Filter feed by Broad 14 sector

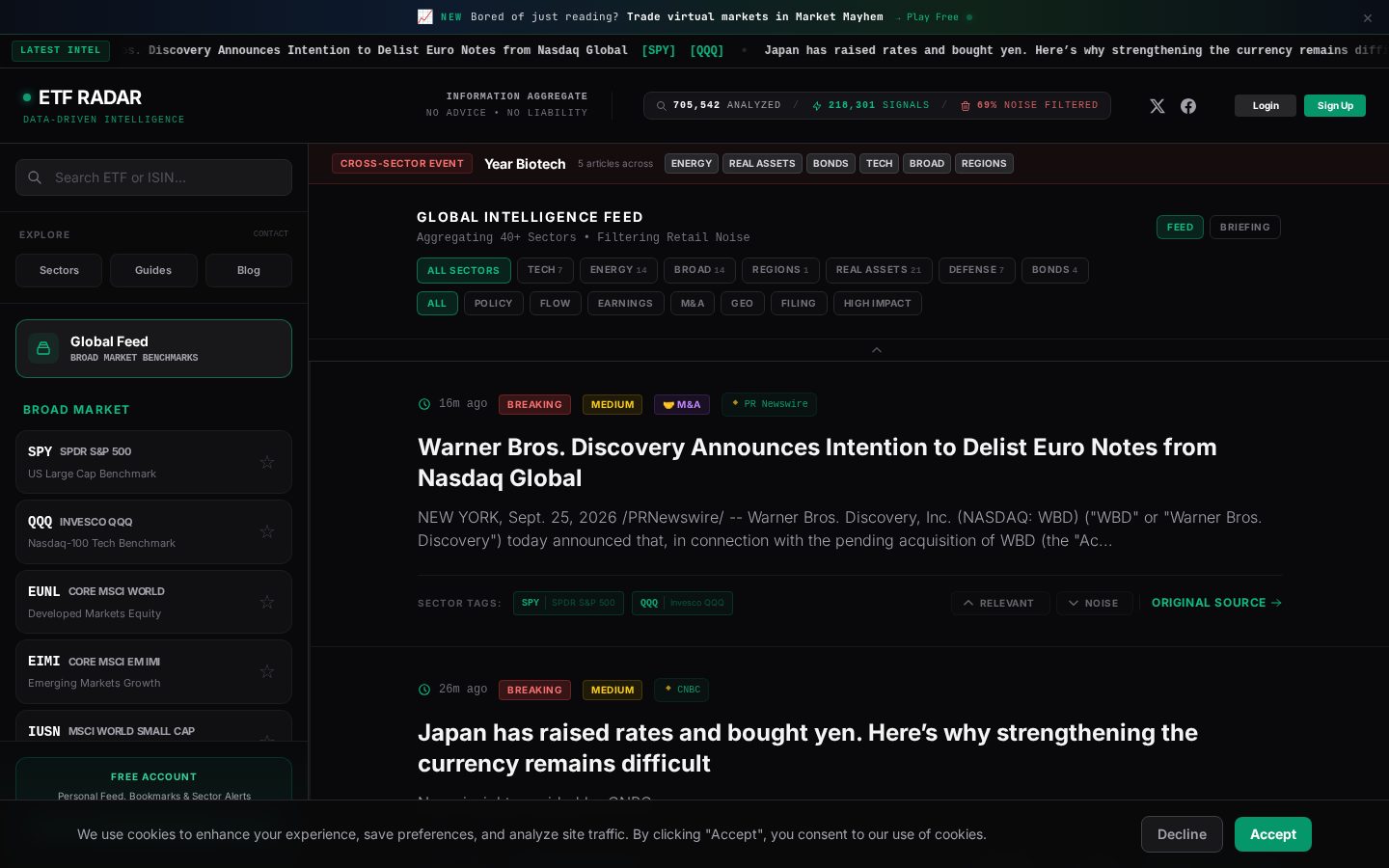pos(699,270)
